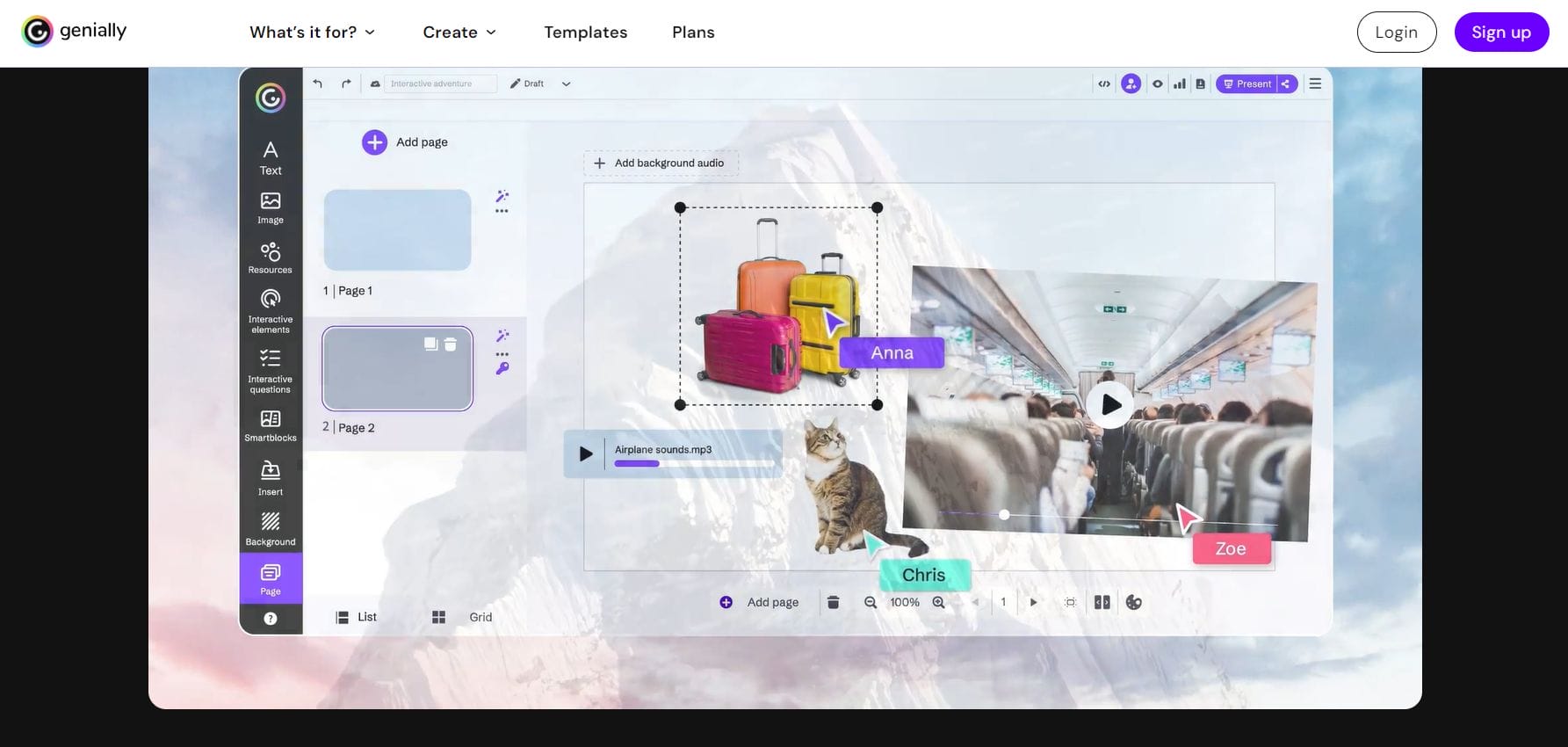Open the color palette icon

click(x=1134, y=602)
